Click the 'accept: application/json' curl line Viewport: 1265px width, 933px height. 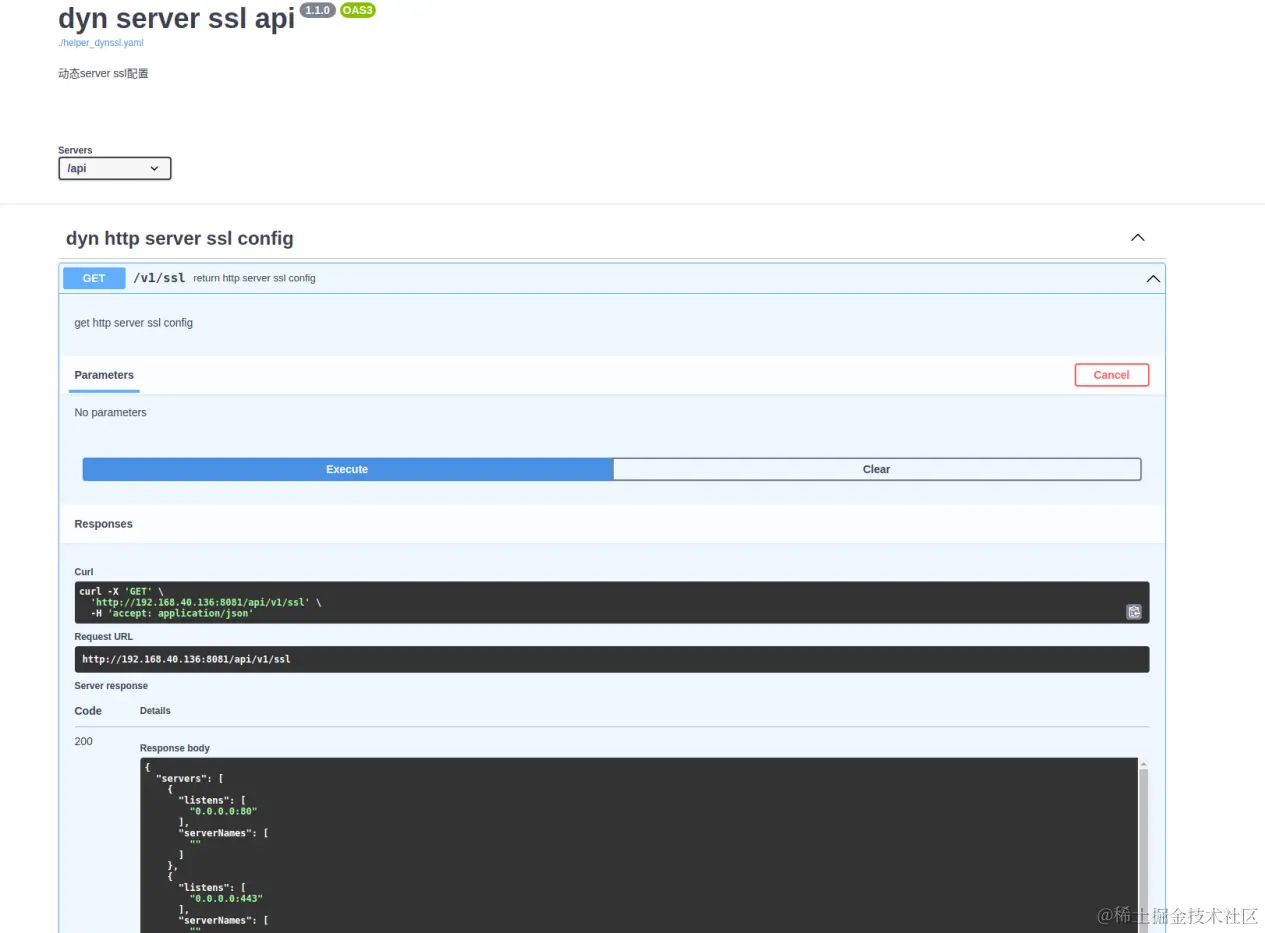click(172, 613)
